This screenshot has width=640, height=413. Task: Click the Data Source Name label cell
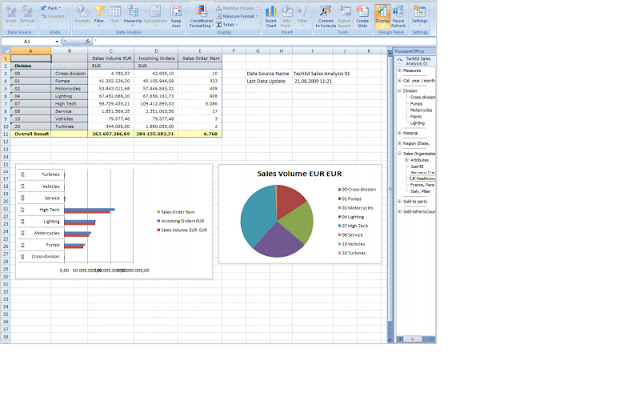(x=268, y=73)
